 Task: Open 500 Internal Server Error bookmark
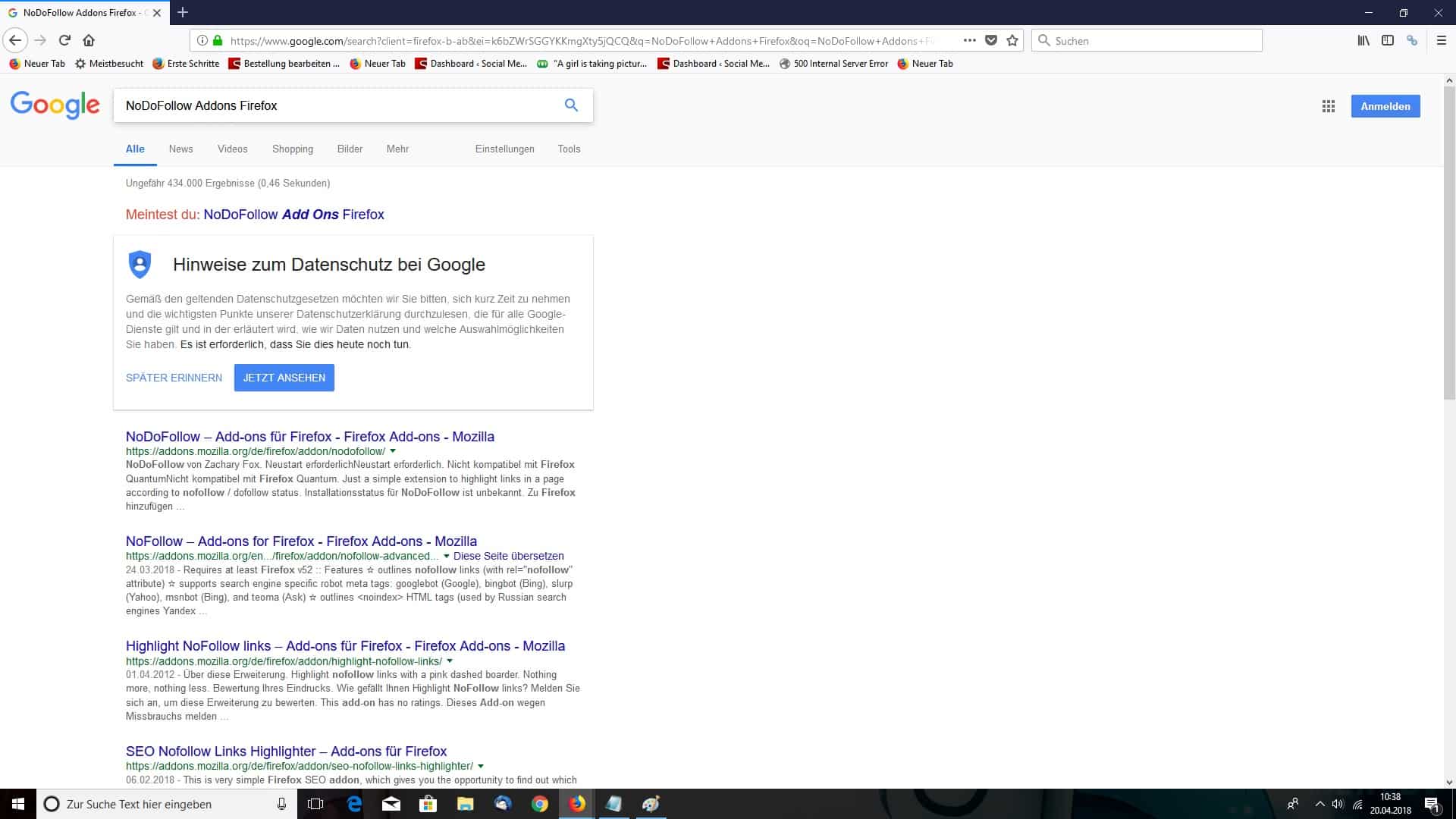coord(833,64)
